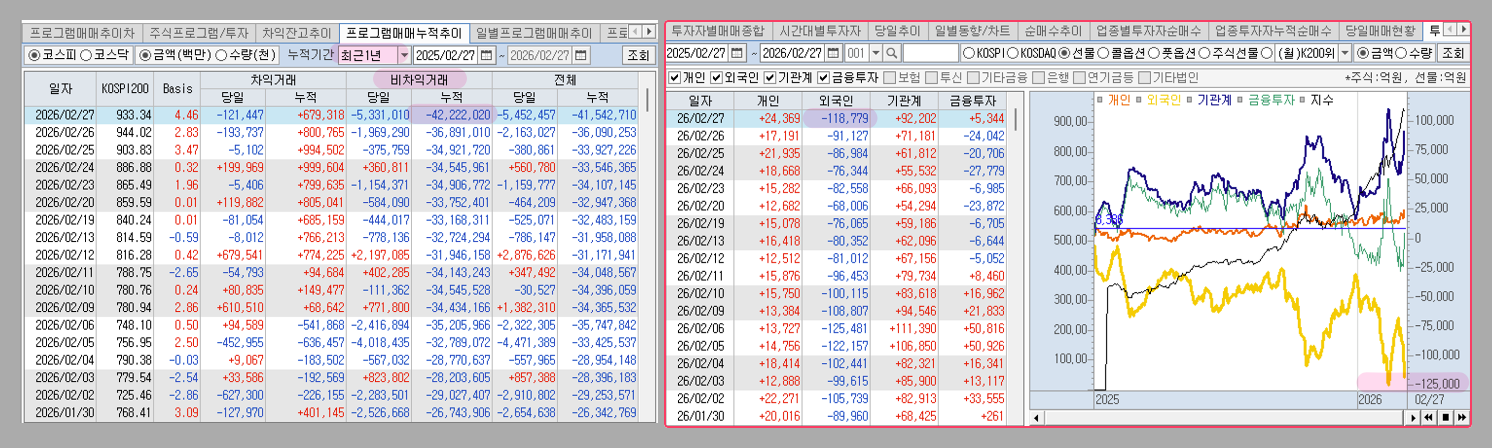Click the stock code input field beside search icon
1492x448 pixels.
tap(930, 52)
